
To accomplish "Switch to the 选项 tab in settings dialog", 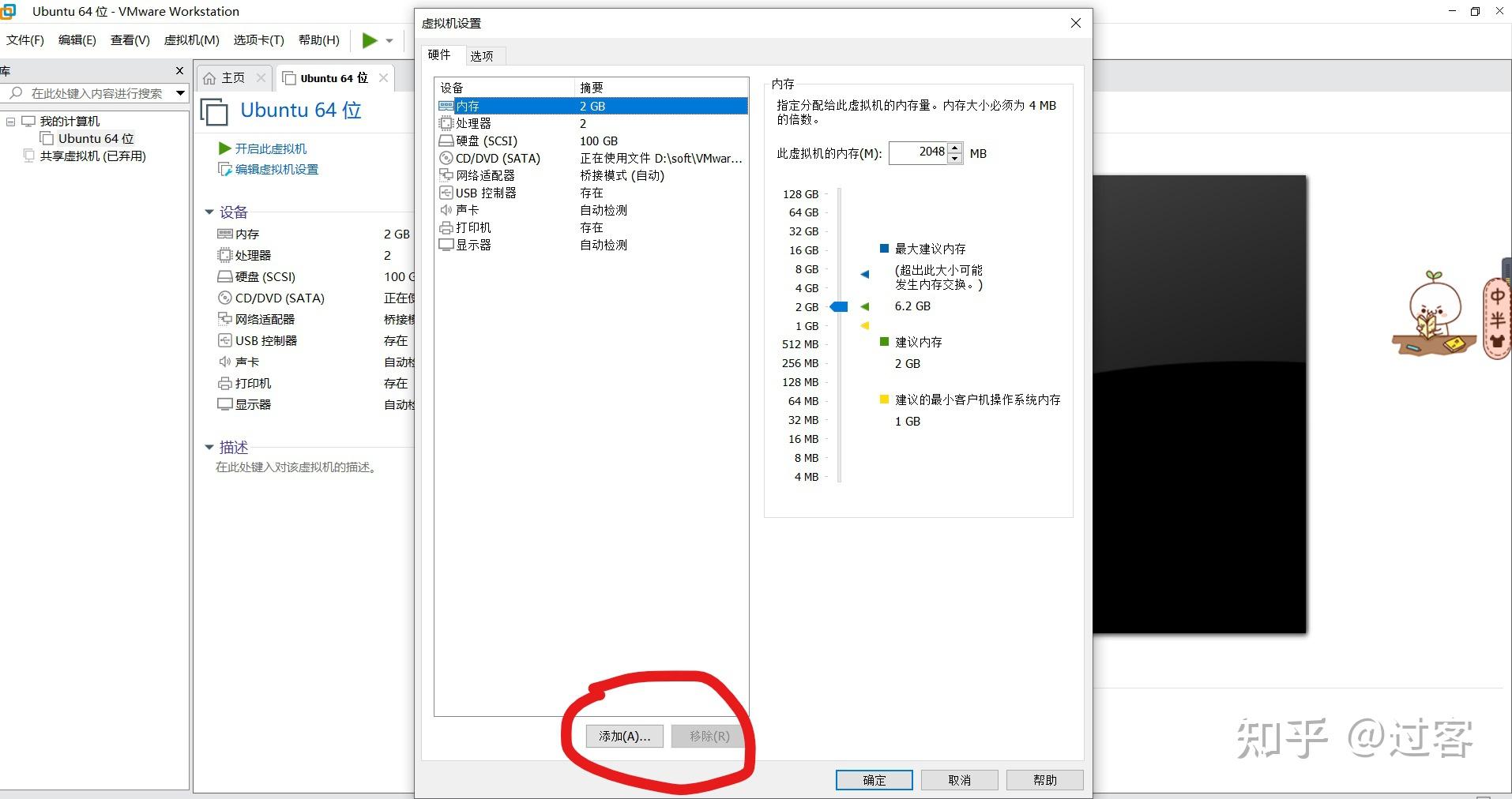I will pyautogui.click(x=482, y=55).
